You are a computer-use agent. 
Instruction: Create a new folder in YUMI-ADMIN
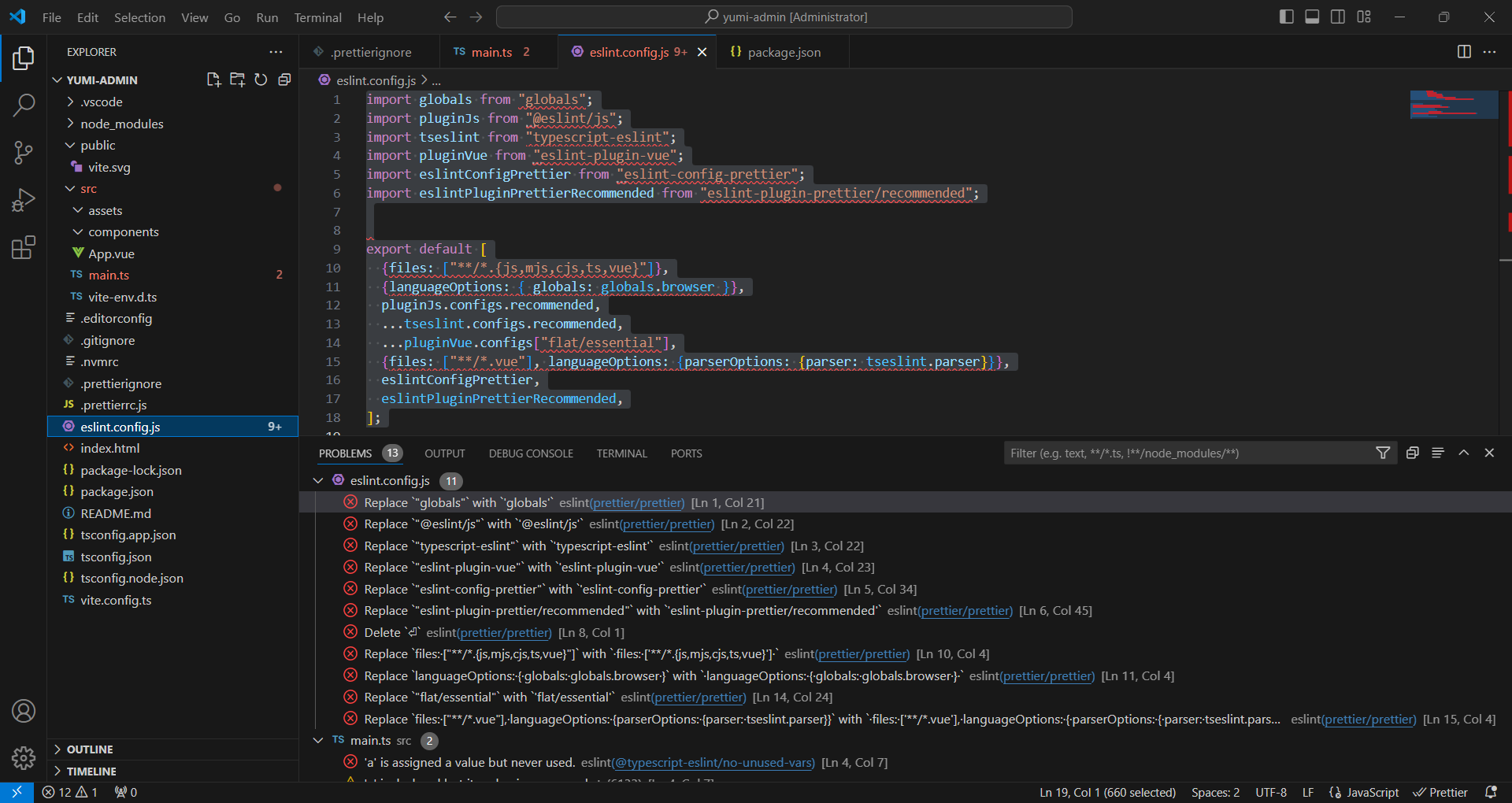(237, 80)
